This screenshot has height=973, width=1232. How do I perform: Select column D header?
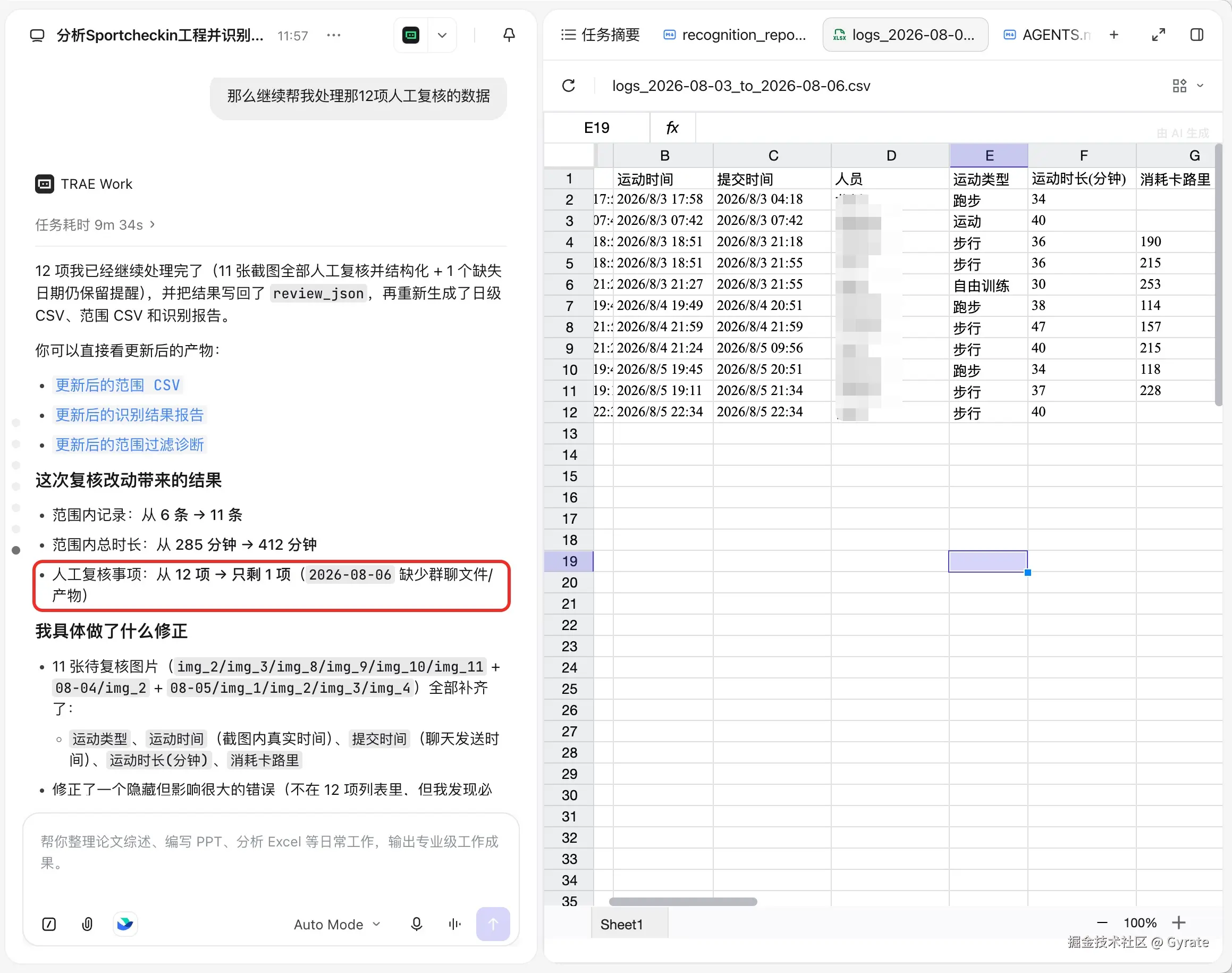pos(891,155)
